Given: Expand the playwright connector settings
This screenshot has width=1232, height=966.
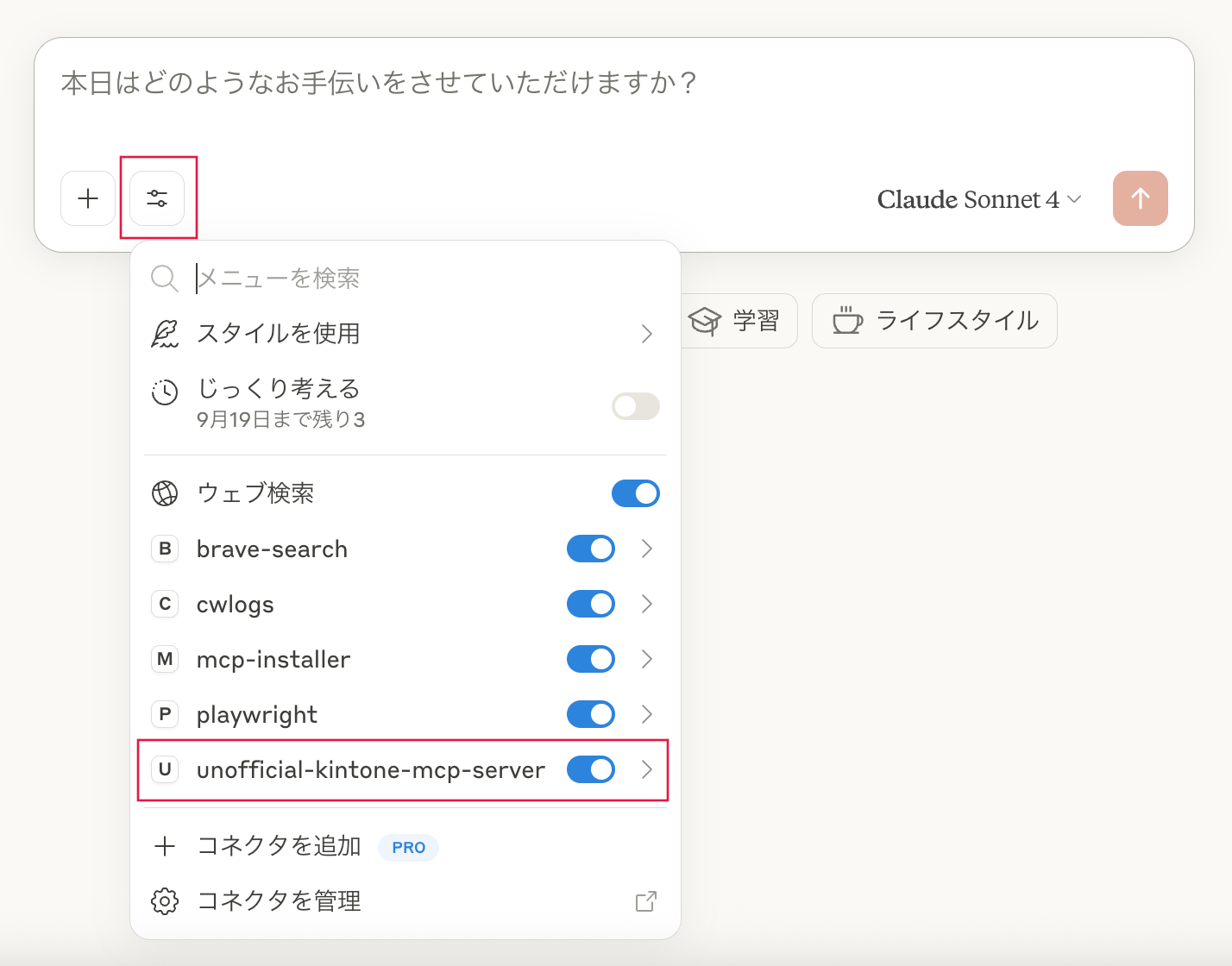Looking at the screenshot, I should point(648,714).
